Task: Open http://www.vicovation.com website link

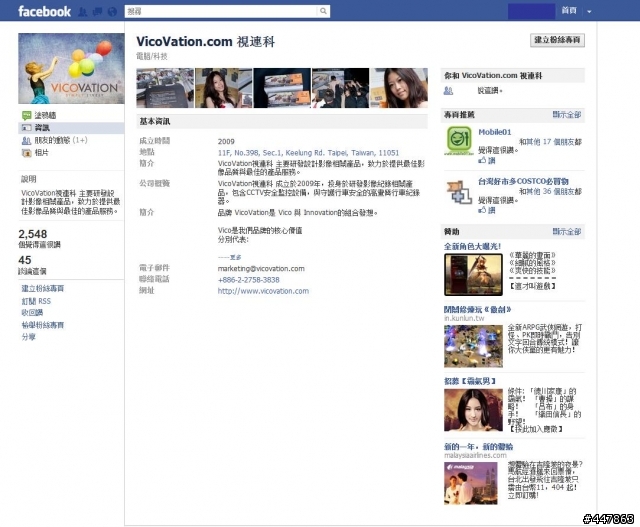Action: (263, 291)
